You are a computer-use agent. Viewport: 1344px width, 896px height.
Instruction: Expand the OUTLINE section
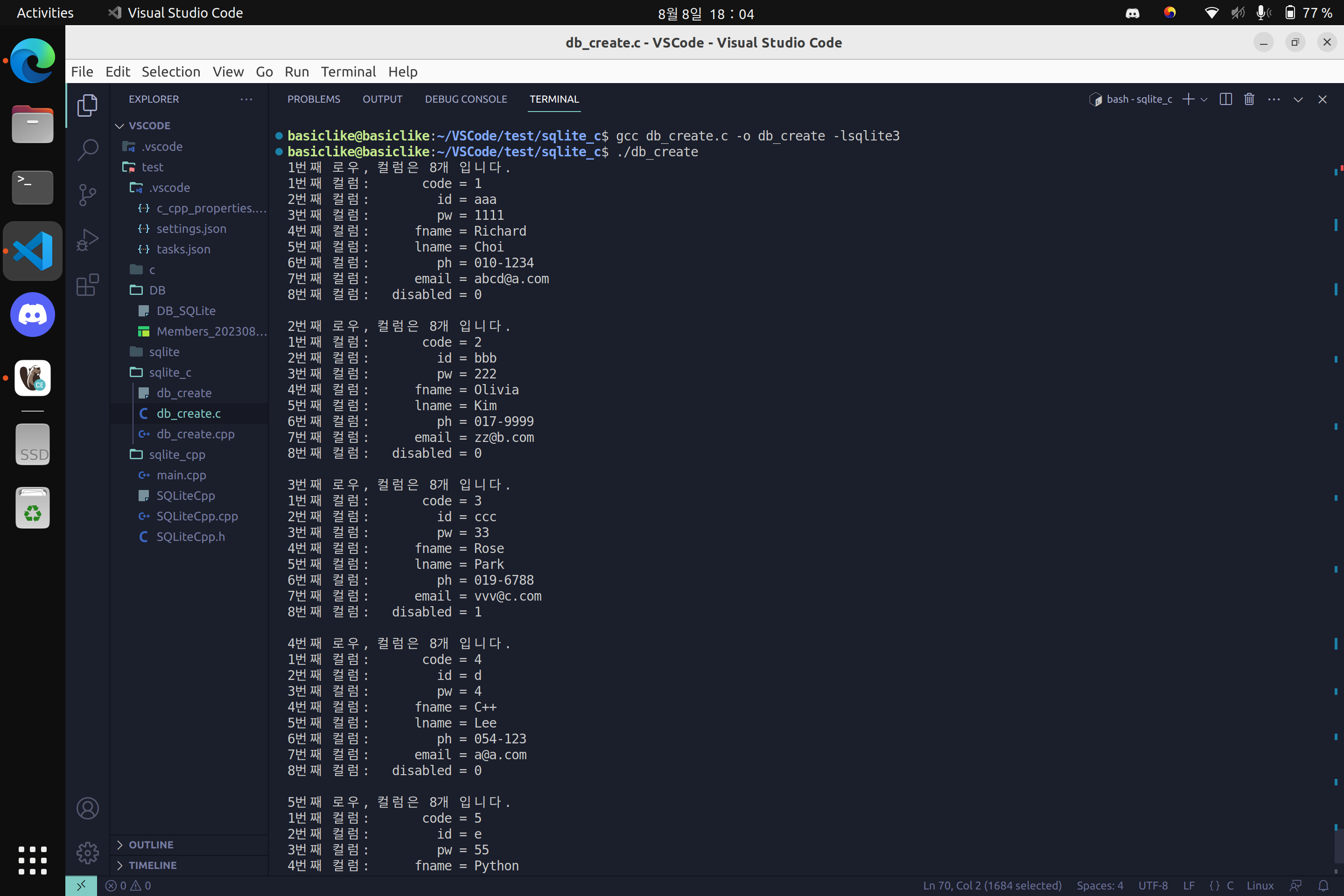click(x=151, y=845)
